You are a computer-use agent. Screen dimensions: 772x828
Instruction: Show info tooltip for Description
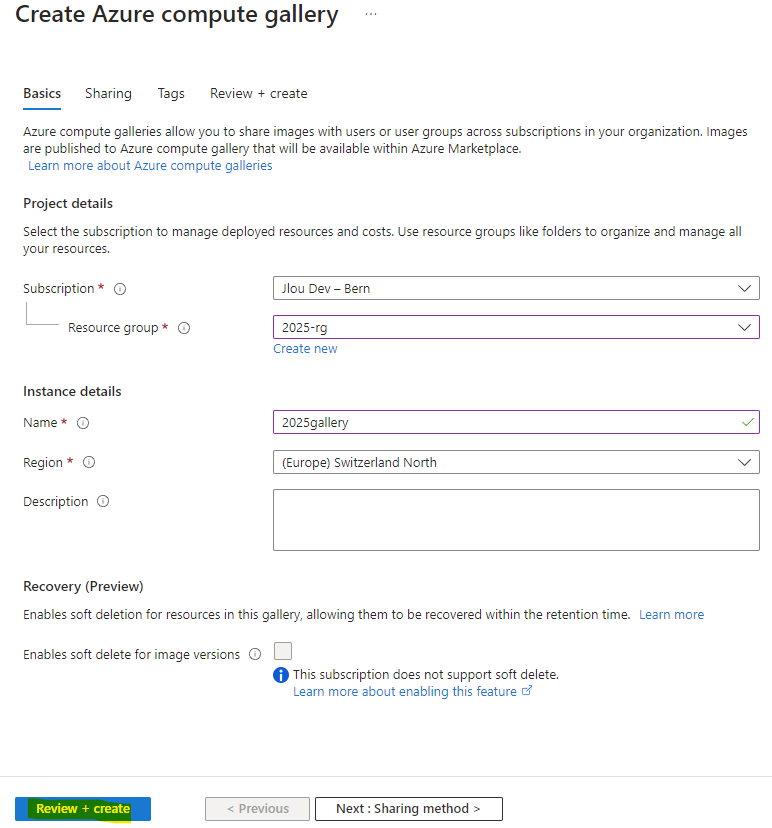click(103, 501)
